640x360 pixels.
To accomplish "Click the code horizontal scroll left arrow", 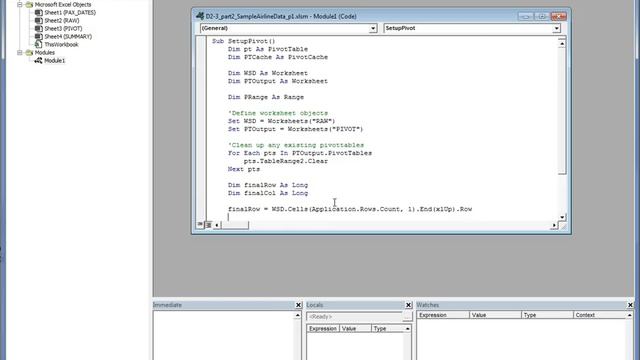I will tap(217, 225).
